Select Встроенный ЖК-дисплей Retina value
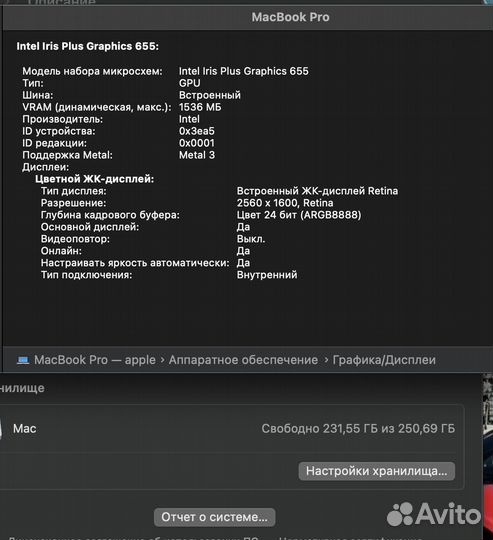 click(x=317, y=191)
